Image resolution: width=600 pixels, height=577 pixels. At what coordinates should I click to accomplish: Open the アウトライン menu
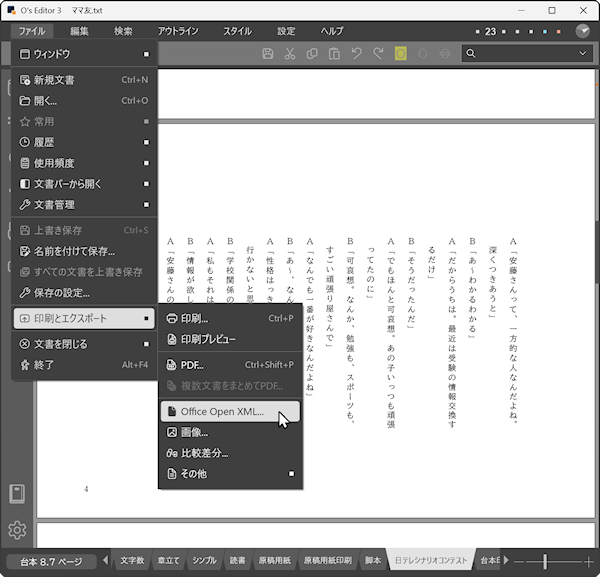coord(177,31)
